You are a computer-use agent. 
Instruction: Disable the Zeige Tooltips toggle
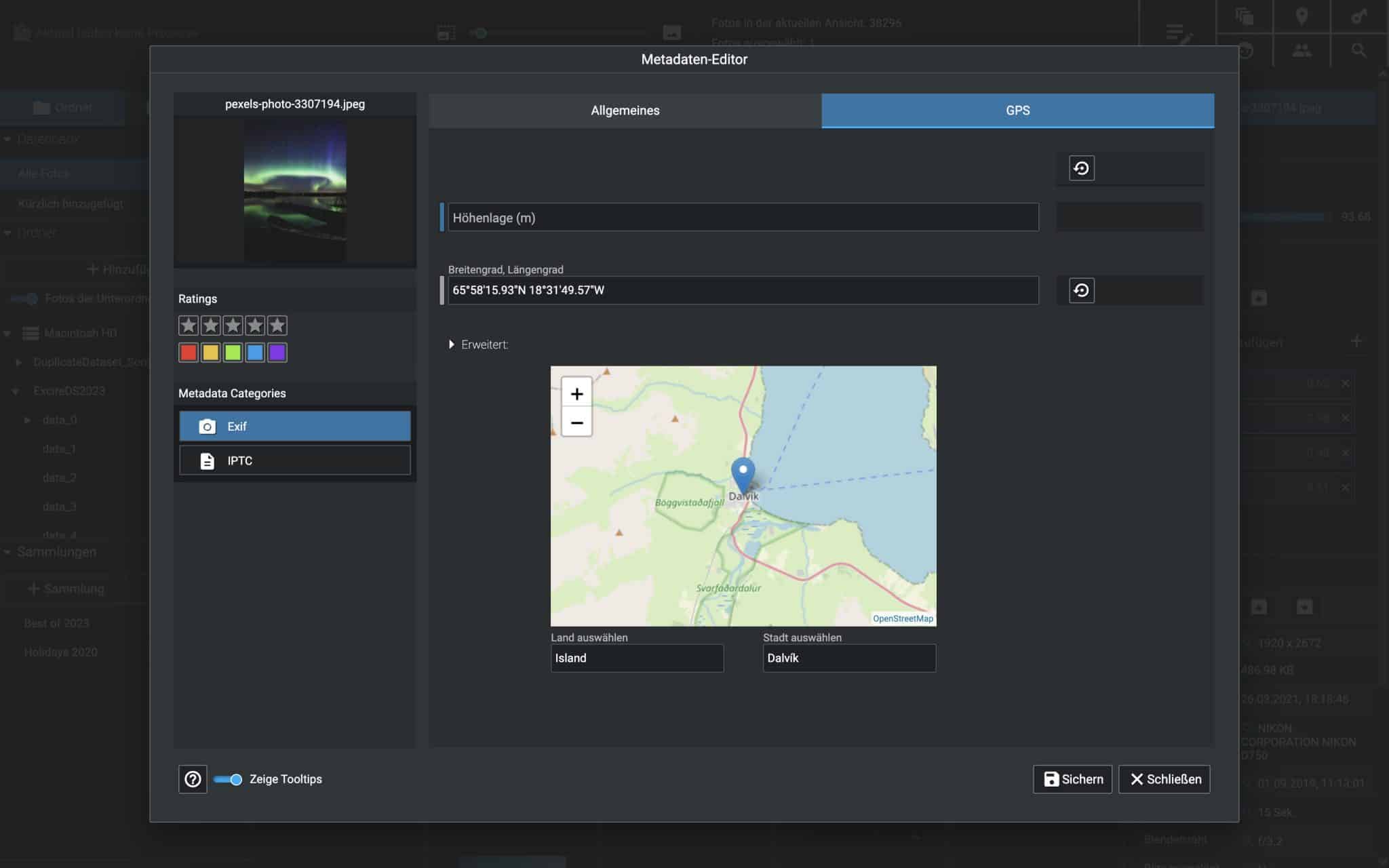click(228, 779)
